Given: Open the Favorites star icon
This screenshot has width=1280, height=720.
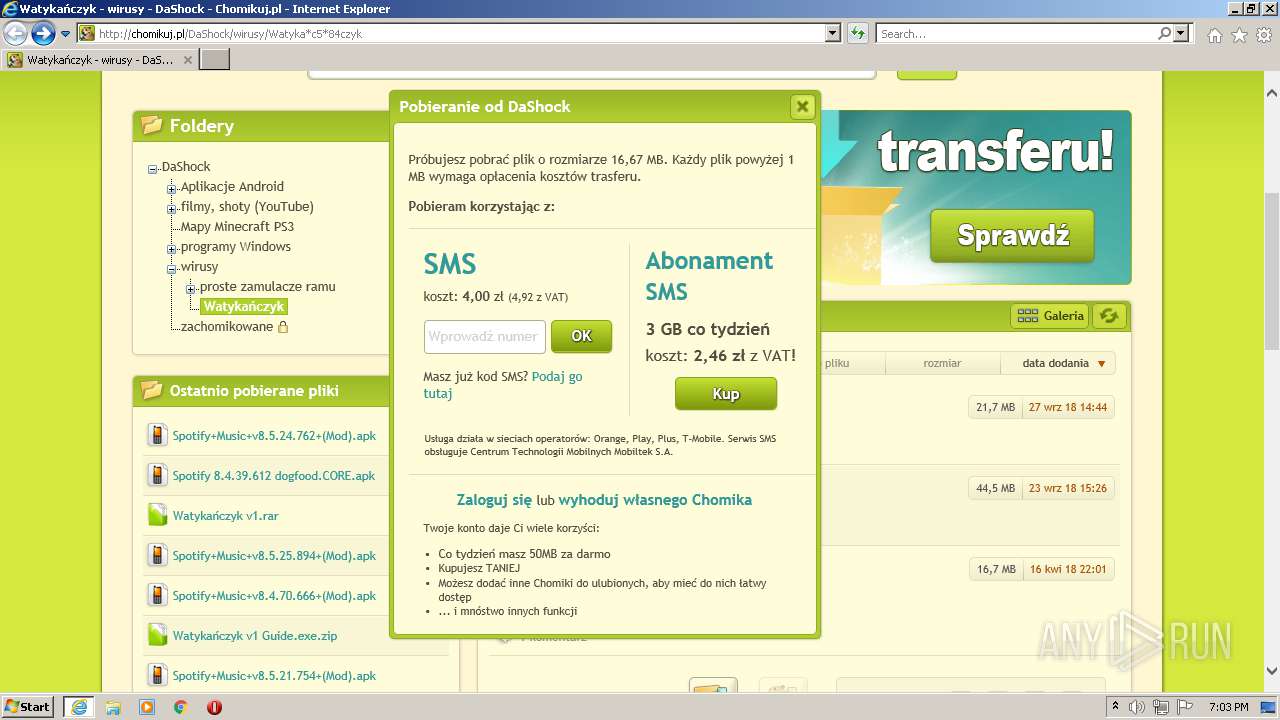Looking at the screenshot, I should coord(1239,35).
